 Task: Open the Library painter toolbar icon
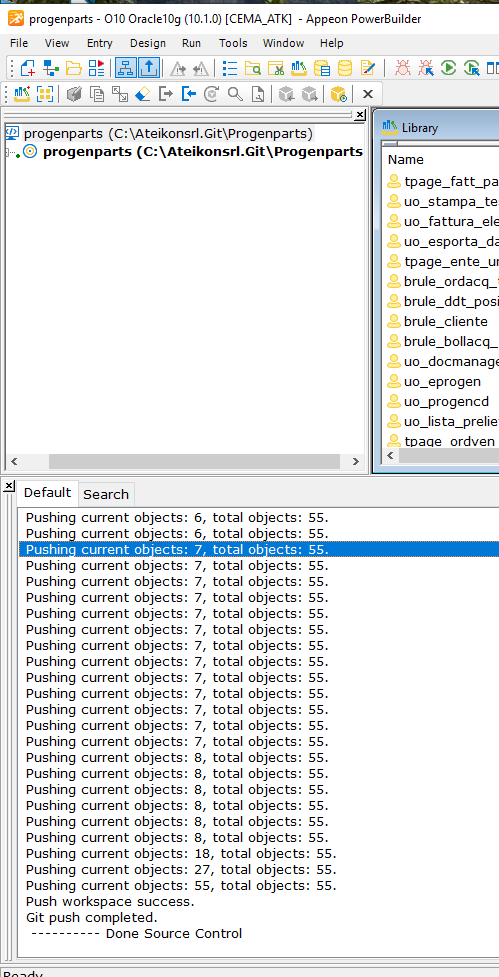tap(299, 67)
